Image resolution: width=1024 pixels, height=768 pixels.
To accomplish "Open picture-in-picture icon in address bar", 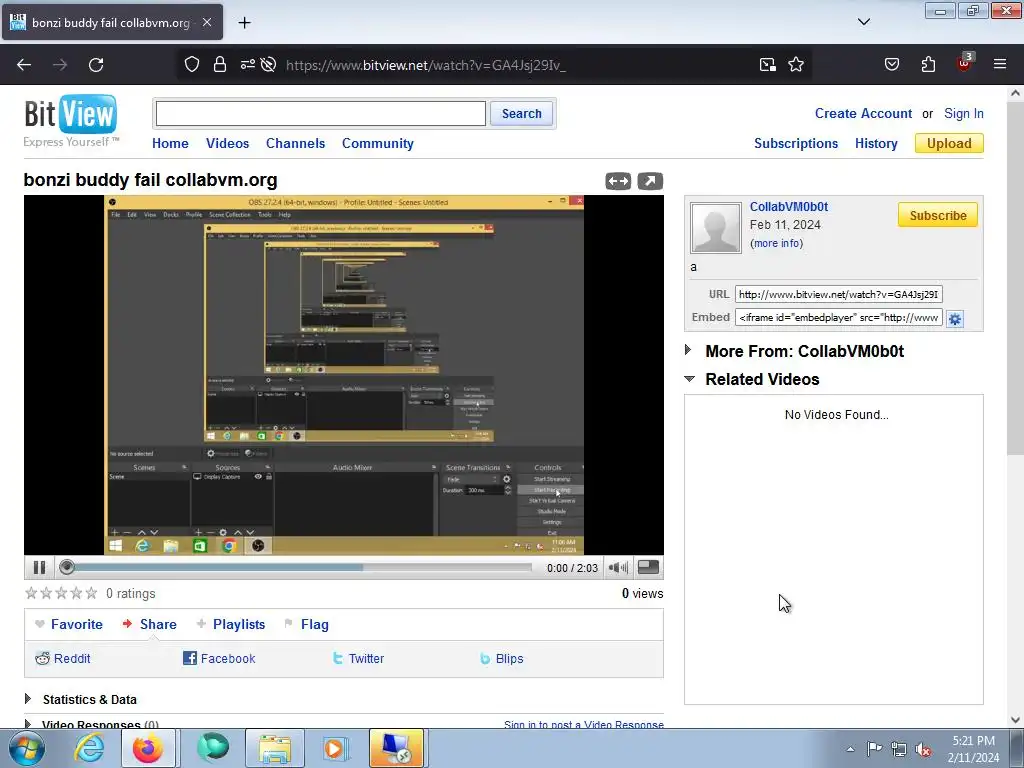I will [767, 65].
